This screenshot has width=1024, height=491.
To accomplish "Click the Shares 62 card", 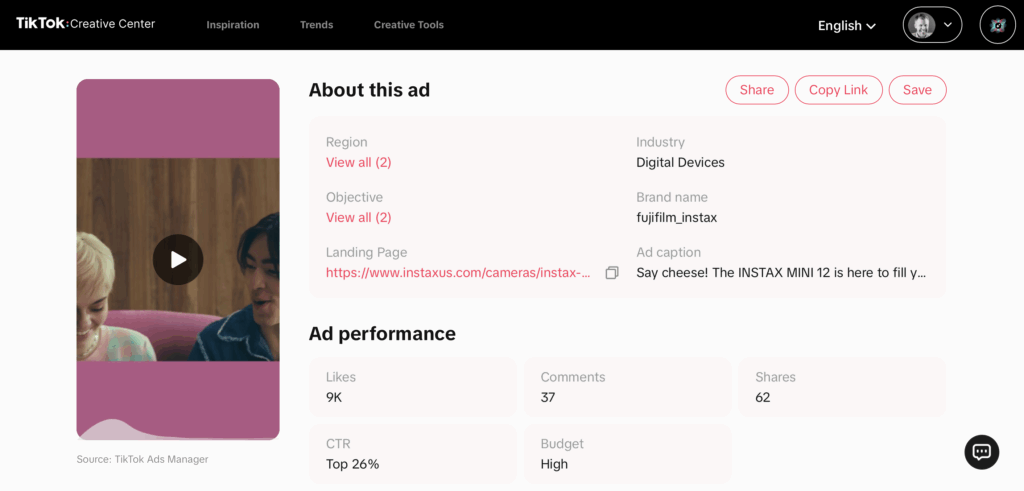I will [842, 387].
